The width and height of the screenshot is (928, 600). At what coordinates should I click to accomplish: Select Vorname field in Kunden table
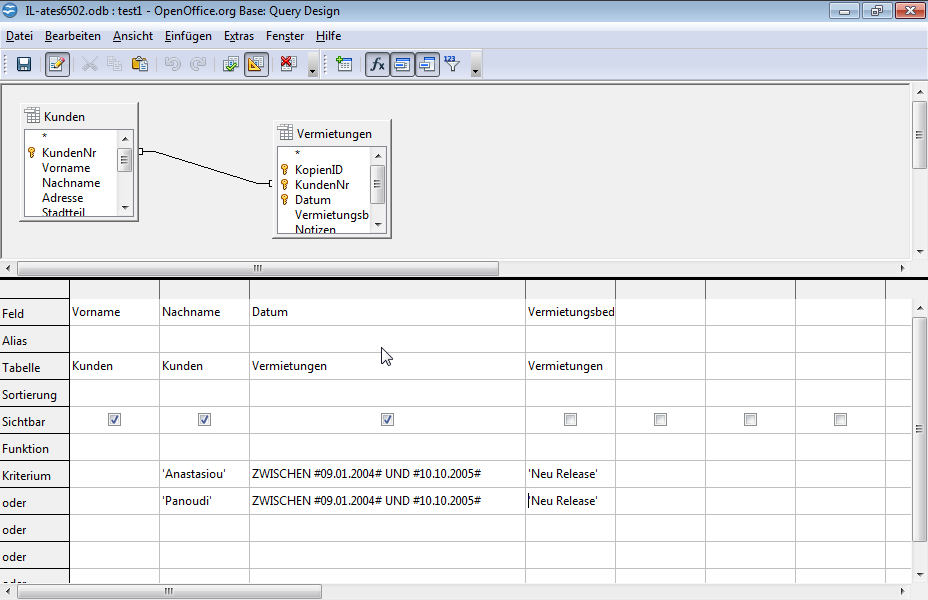tap(66, 168)
